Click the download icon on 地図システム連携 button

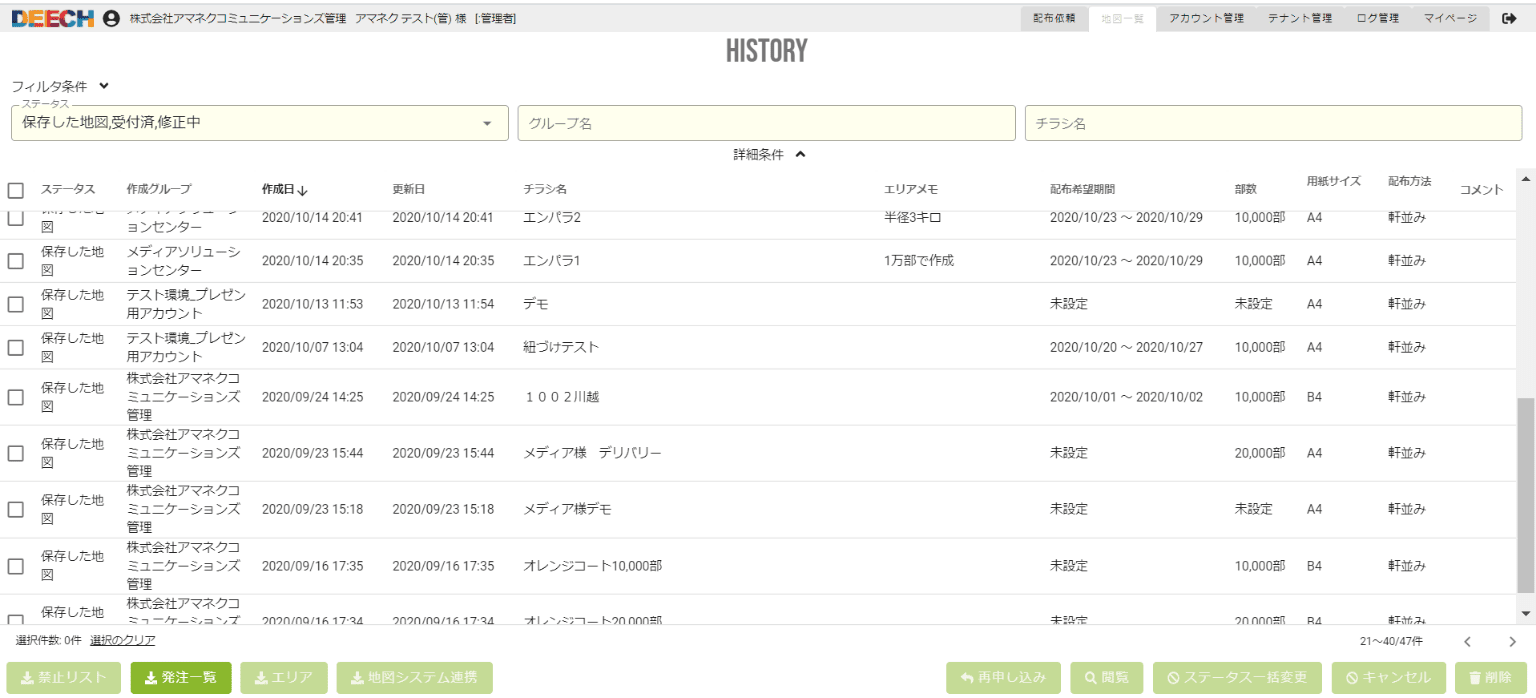point(356,677)
